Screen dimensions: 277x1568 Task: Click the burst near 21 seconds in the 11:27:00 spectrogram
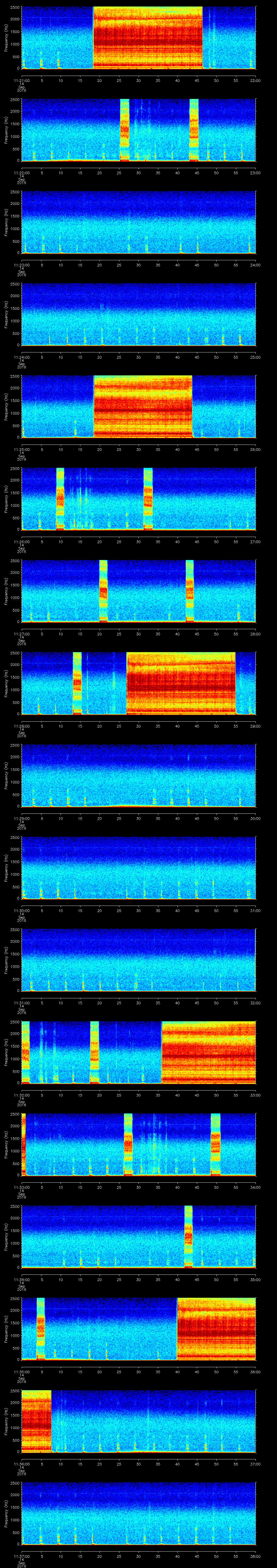click(103, 590)
